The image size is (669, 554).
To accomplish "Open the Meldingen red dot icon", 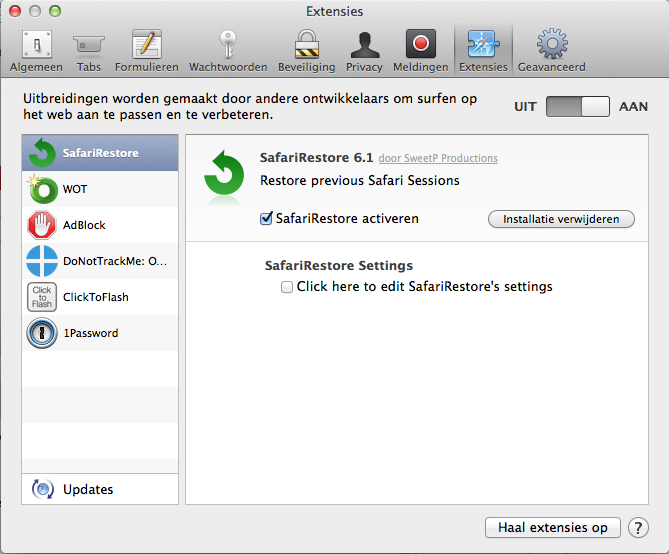I will coord(421,44).
